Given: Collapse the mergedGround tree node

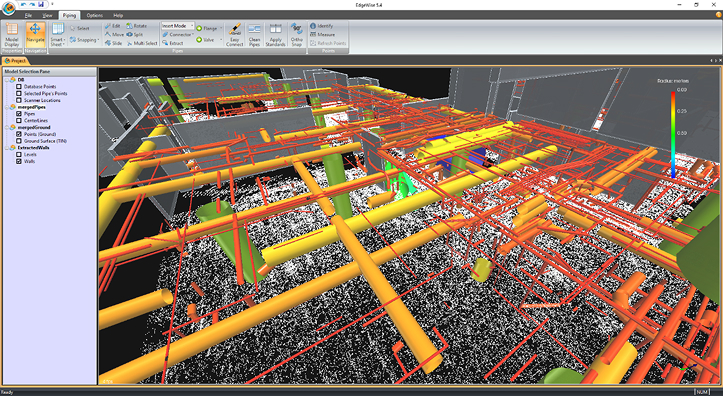Looking at the screenshot, I should [6, 127].
